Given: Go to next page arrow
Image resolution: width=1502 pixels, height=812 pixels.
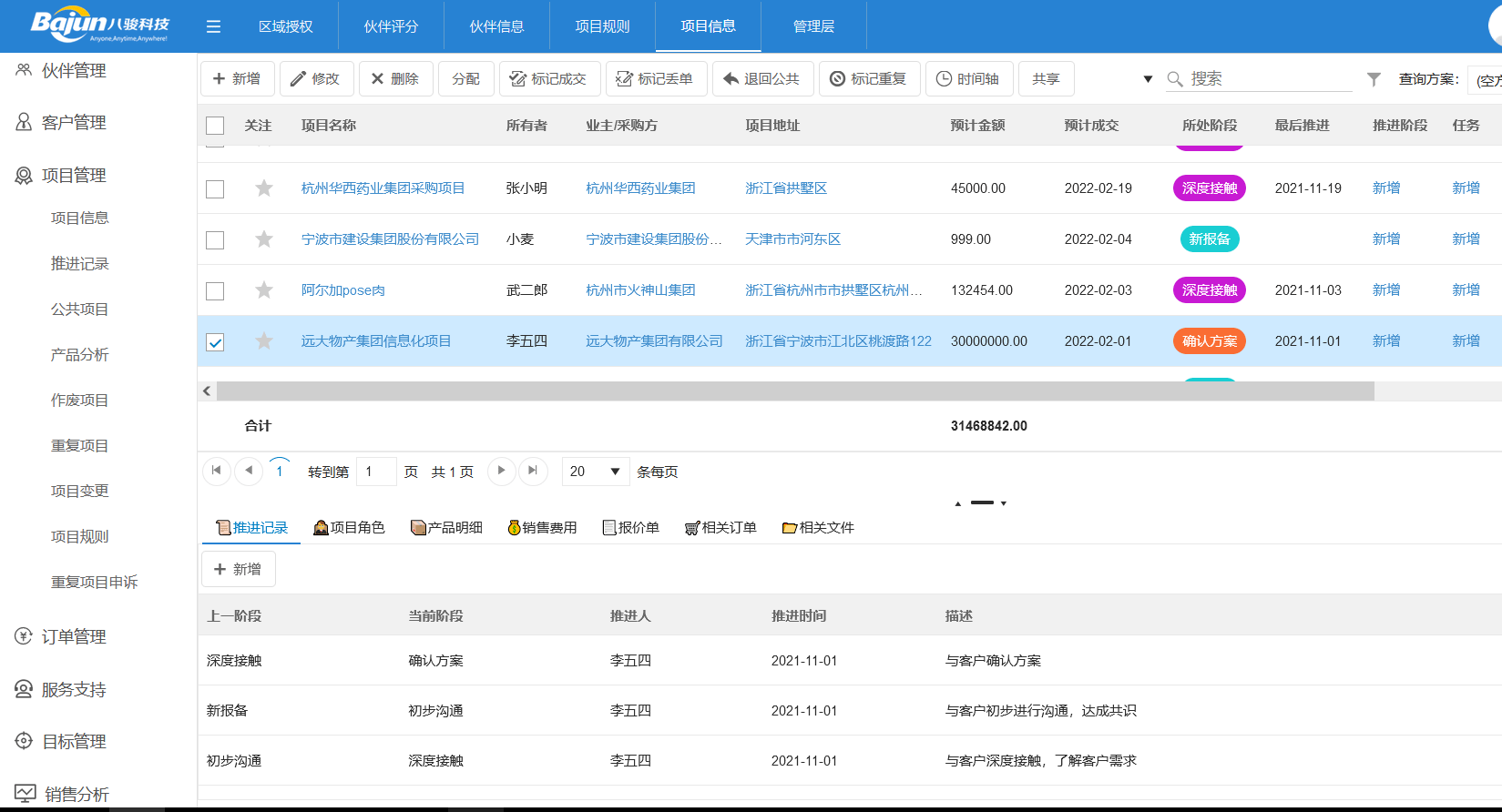Looking at the screenshot, I should [x=501, y=471].
